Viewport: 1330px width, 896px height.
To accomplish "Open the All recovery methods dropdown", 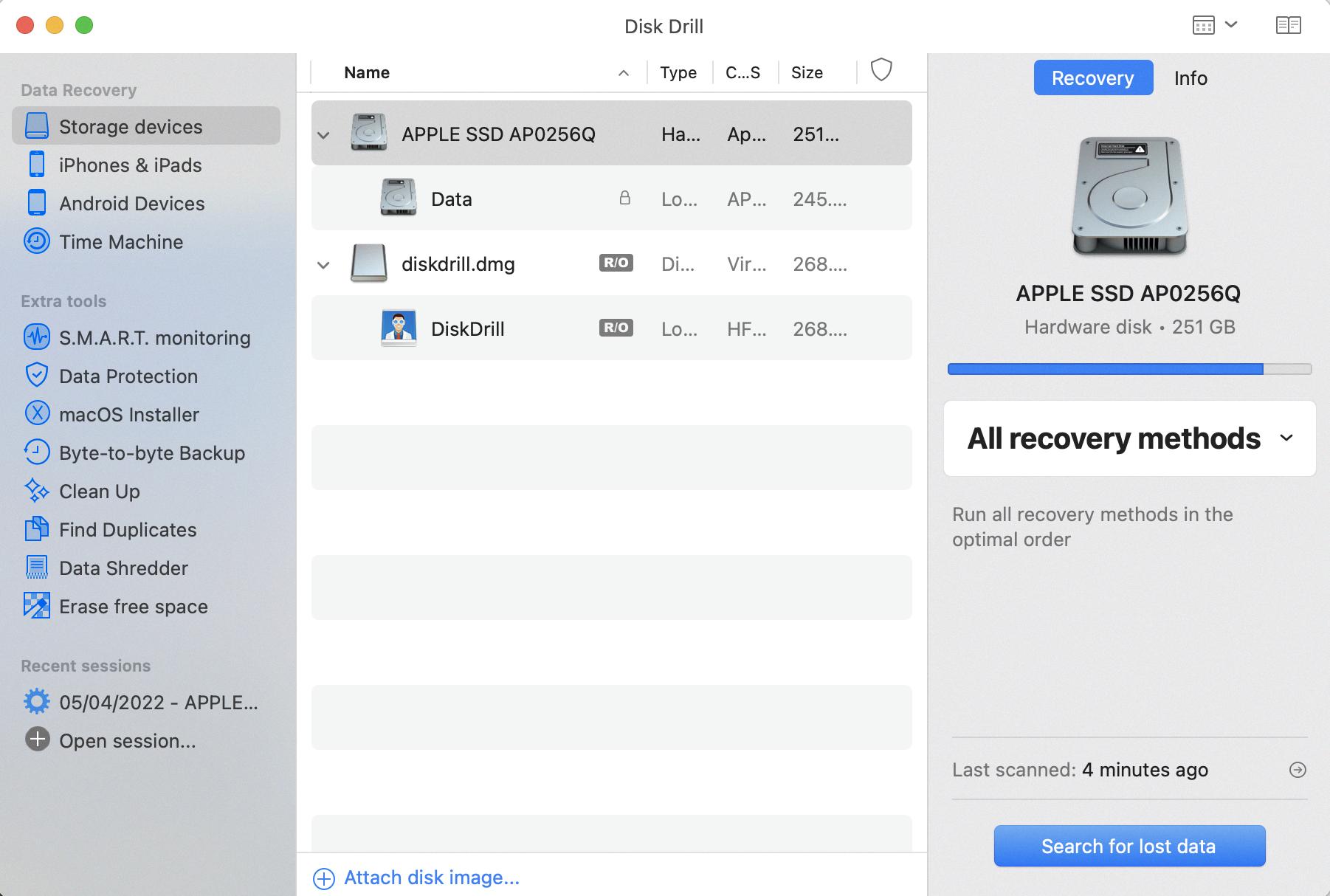I will tap(1129, 438).
